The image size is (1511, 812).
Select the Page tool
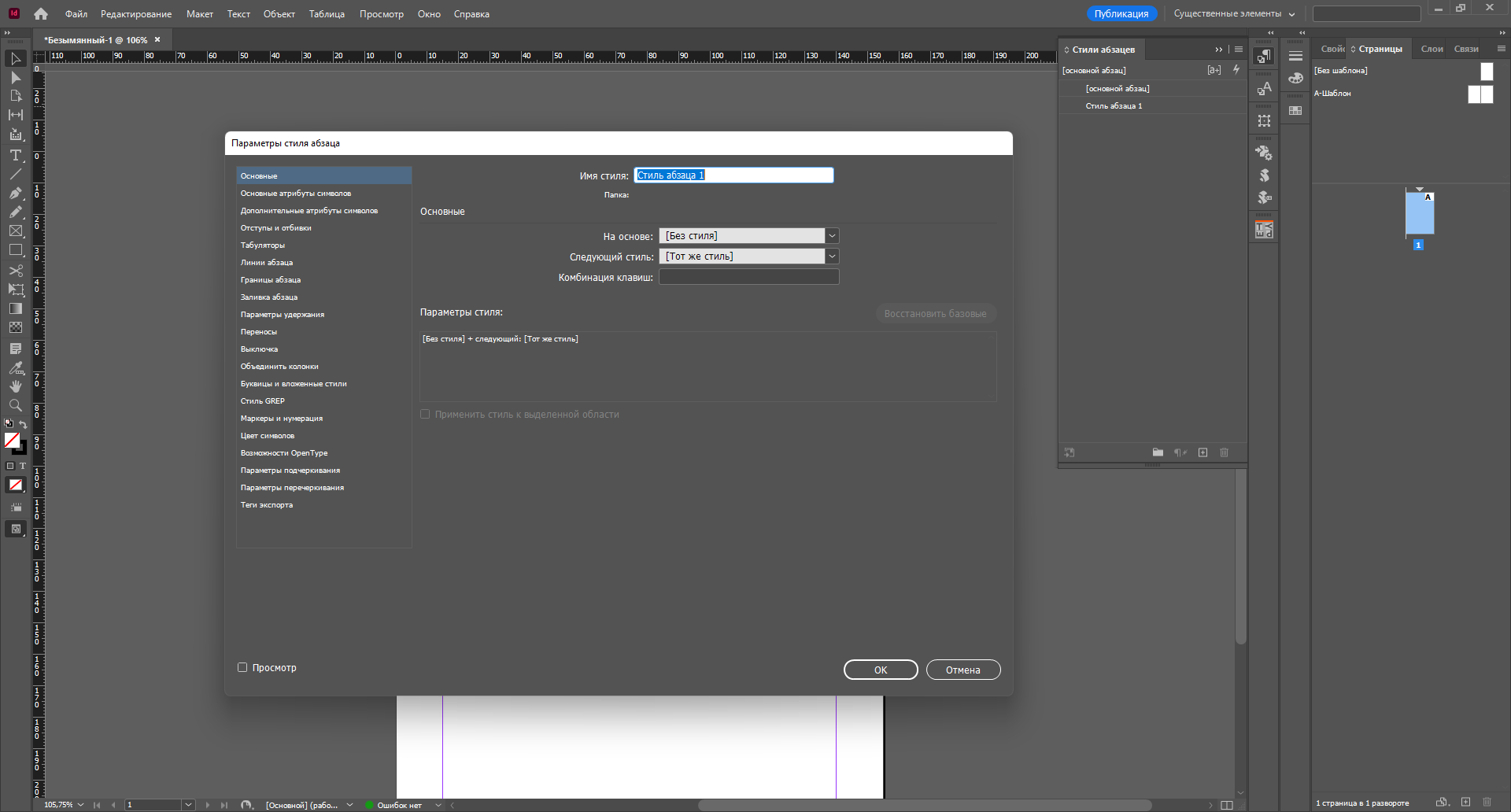pos(16,96)
